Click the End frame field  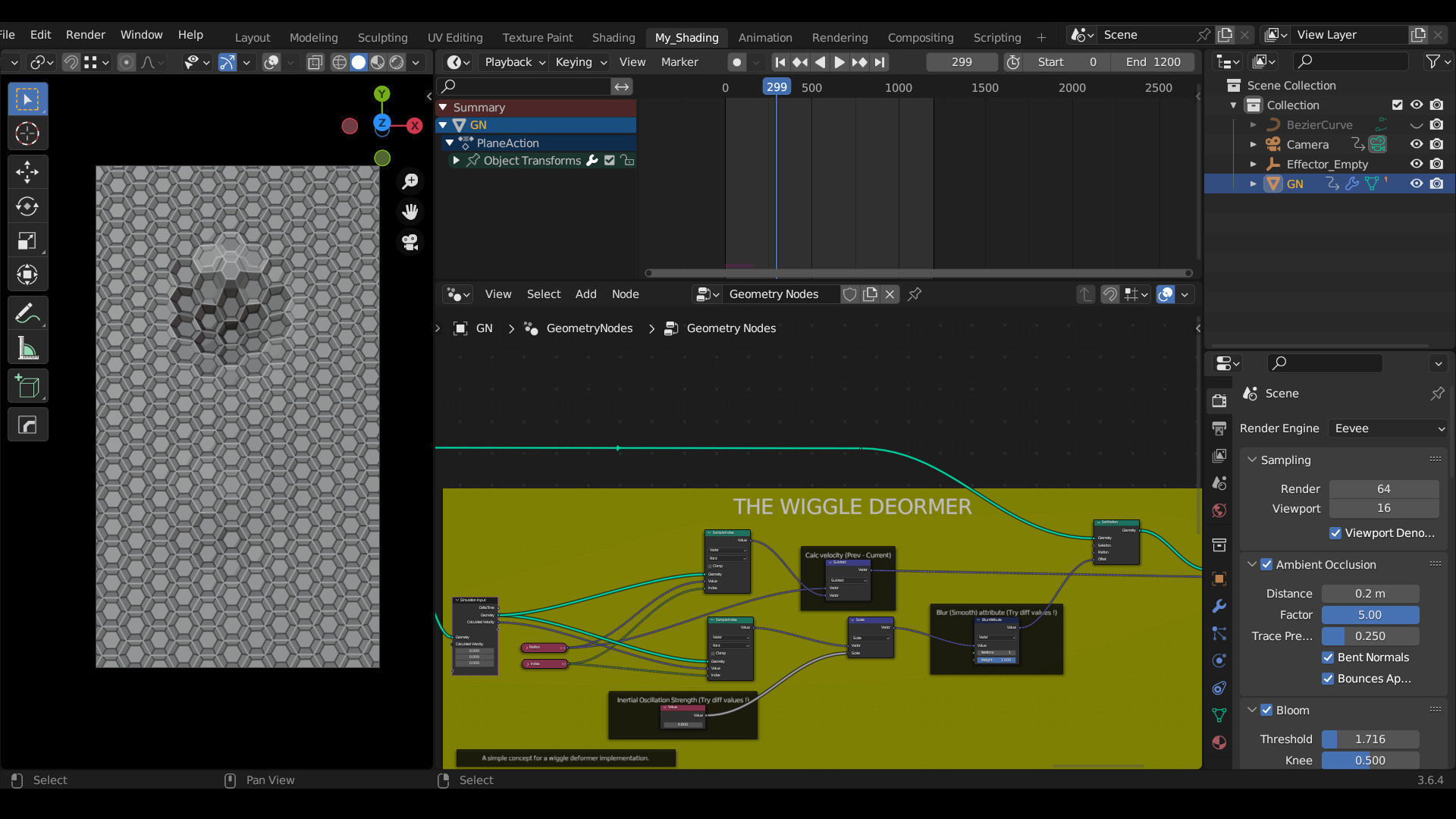coord(1153,62)
